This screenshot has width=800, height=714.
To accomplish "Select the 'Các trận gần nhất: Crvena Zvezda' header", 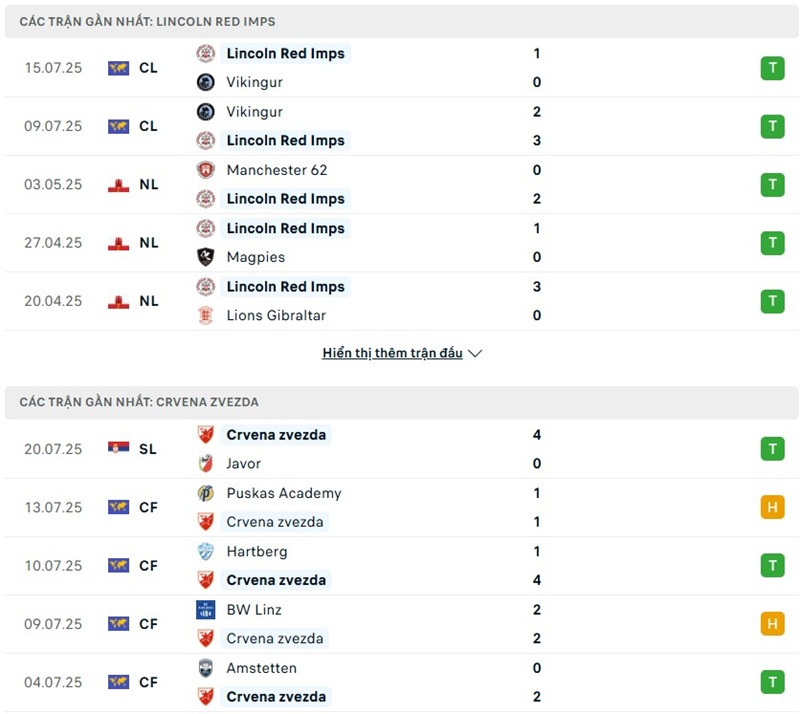I will coord(139,402).
